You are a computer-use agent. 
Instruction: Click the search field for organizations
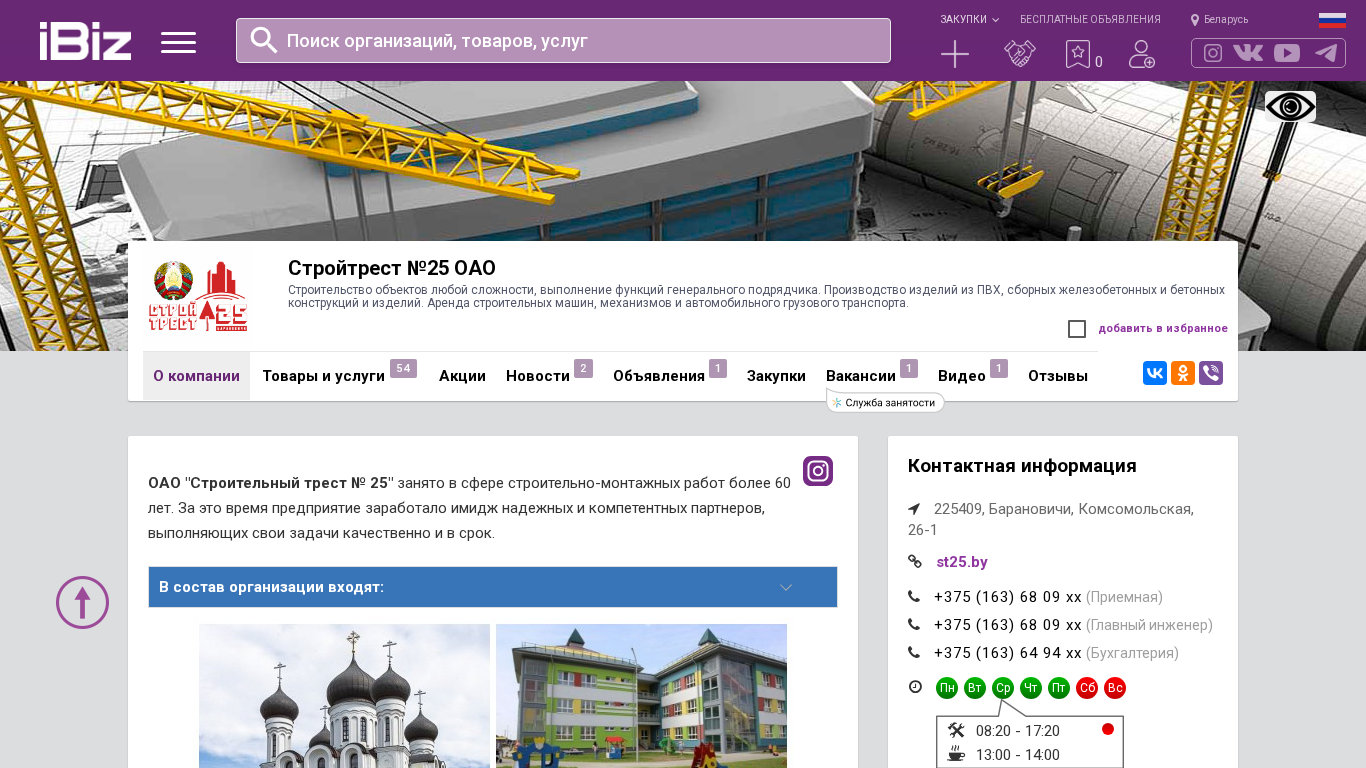[563, 40]
